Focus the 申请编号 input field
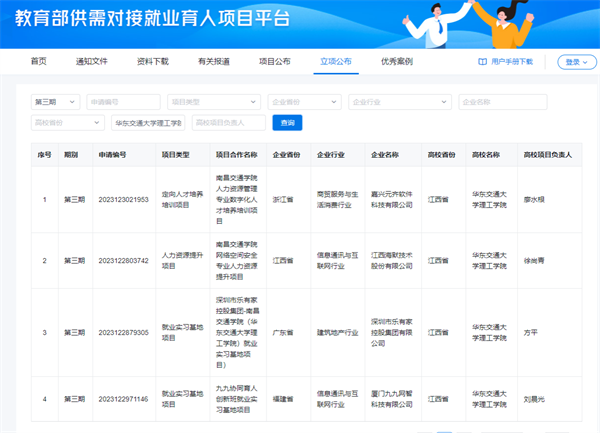The height and width of the screenshot is (433, 600). click(123, 102)
